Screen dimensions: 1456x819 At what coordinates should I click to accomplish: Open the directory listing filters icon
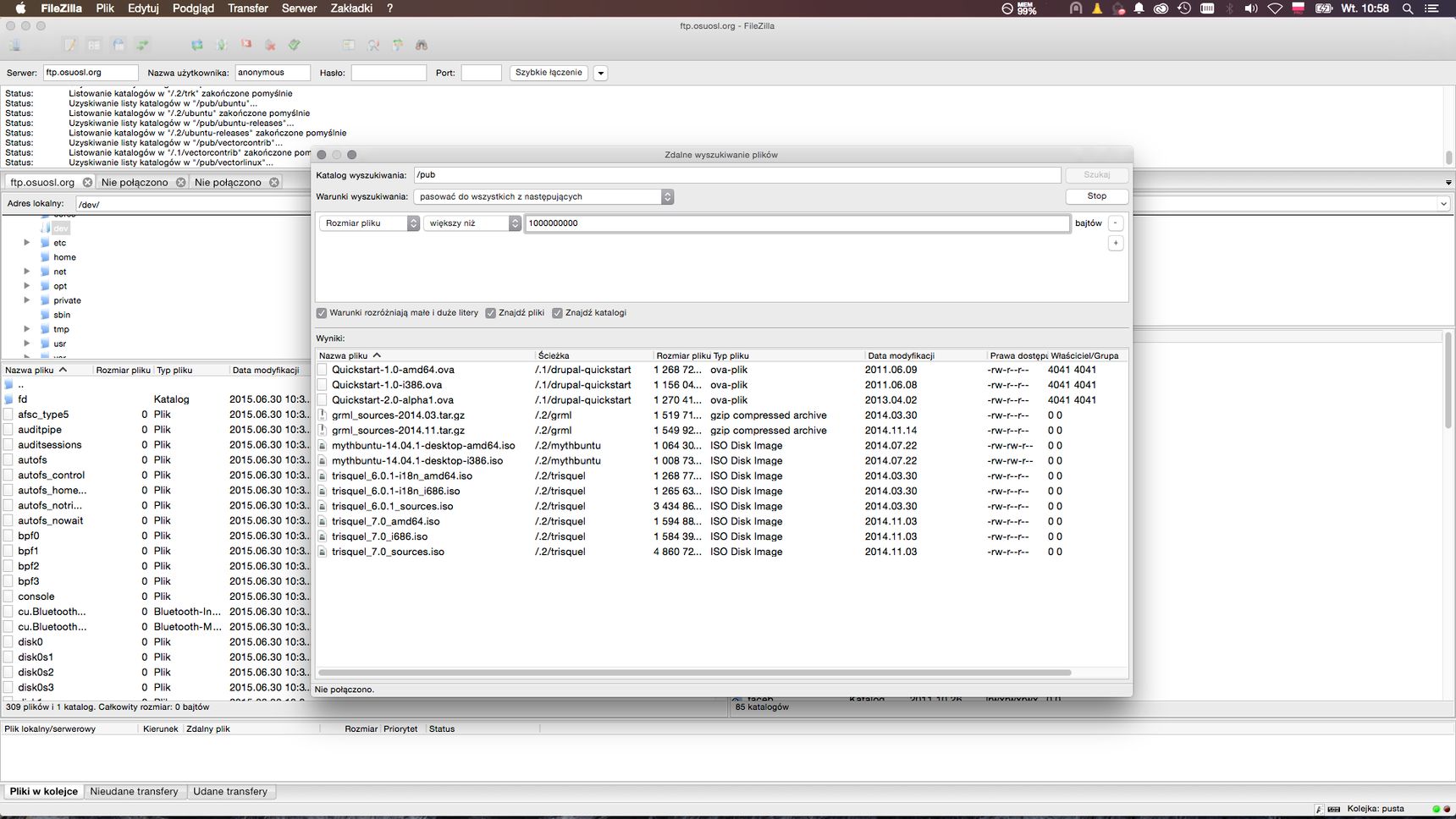(x=349, y=45)
